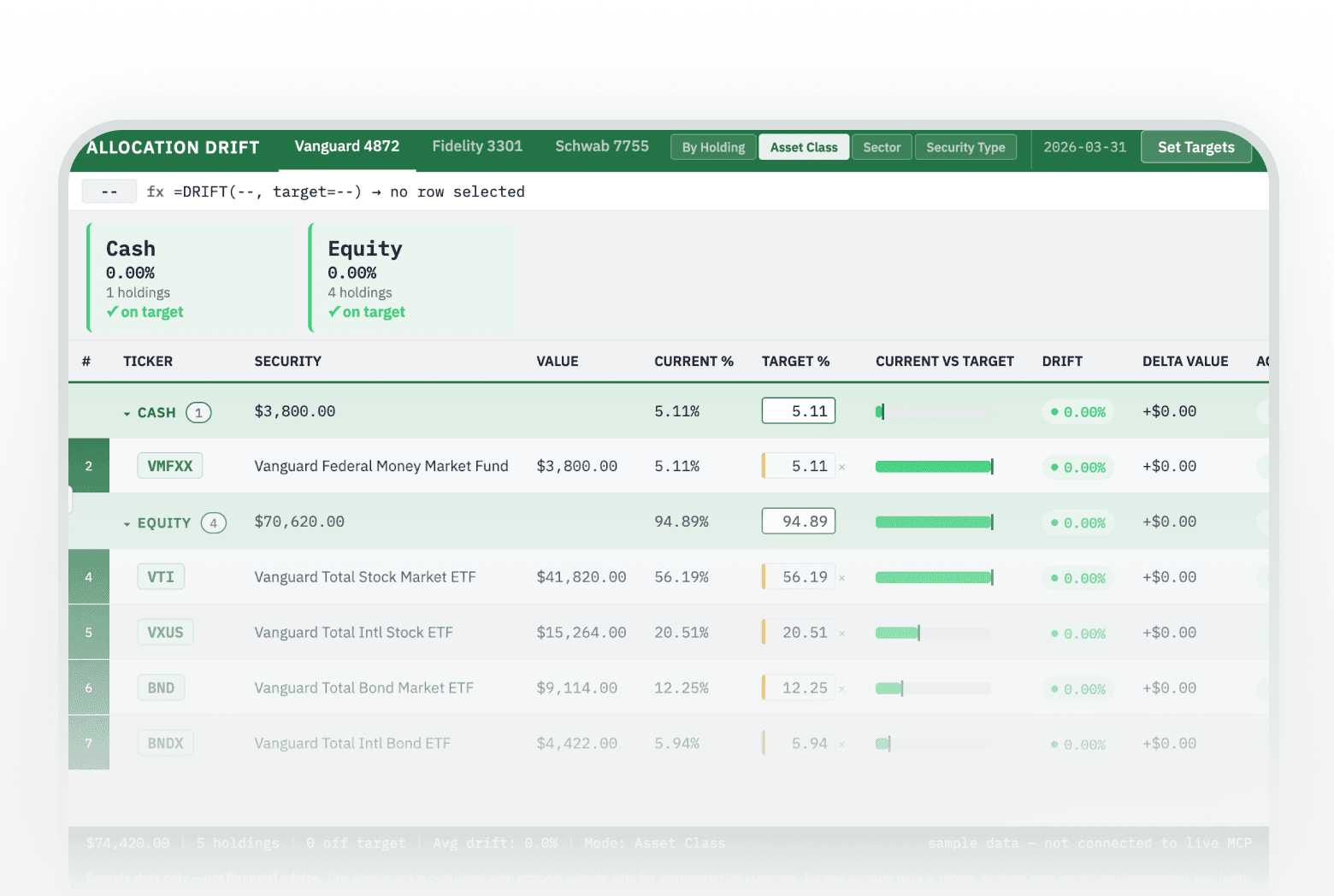This screenshot has height=896, width=1334.
Task: Group by Holding view
Action: click(x=713, y=147)
